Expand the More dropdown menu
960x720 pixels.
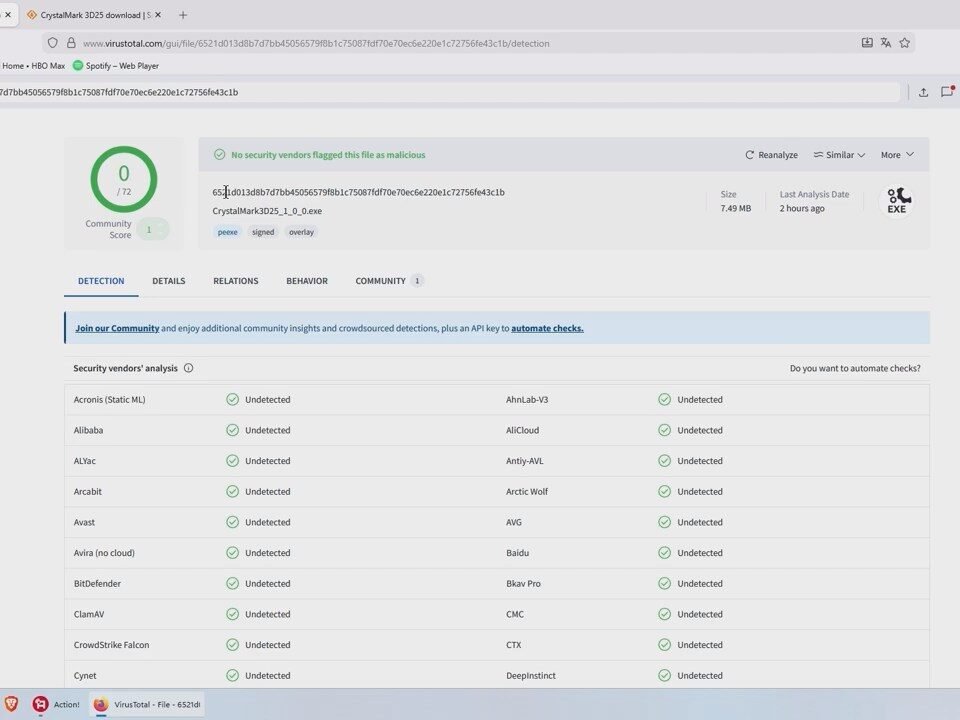pyautogui.click(x=897, y=155)
